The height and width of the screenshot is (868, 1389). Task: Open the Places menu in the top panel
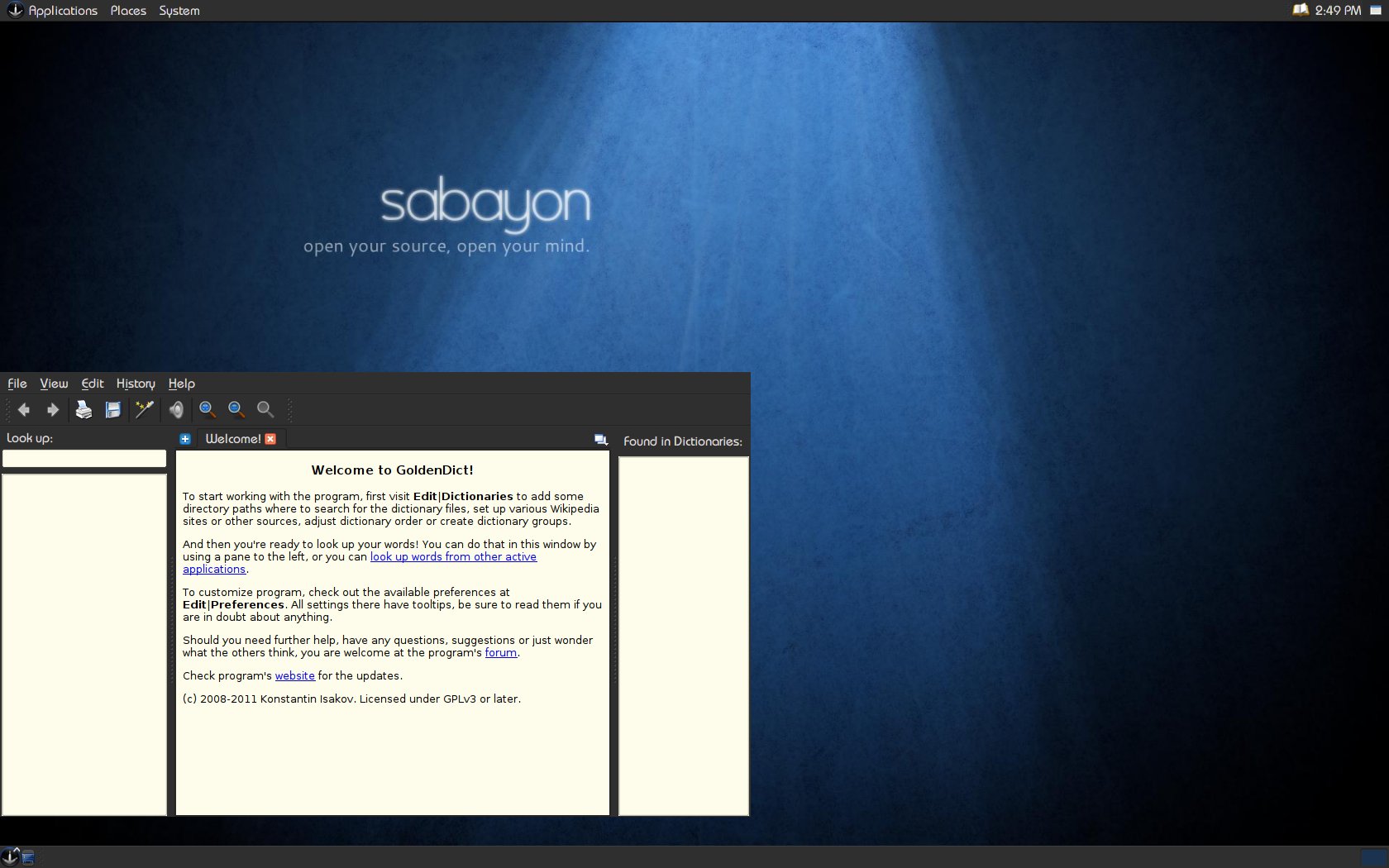pos(128,11)
